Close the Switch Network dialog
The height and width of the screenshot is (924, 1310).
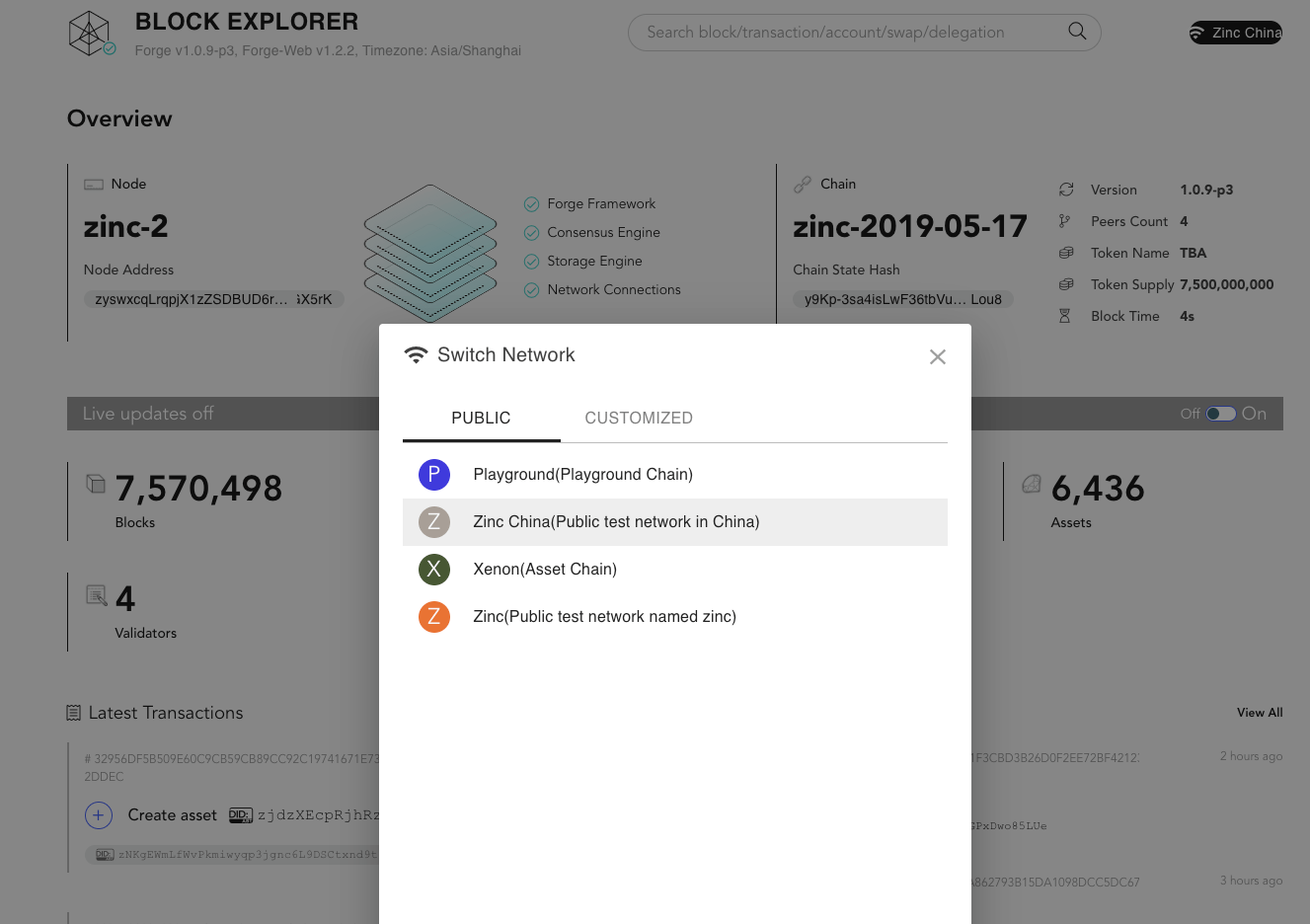937,357
